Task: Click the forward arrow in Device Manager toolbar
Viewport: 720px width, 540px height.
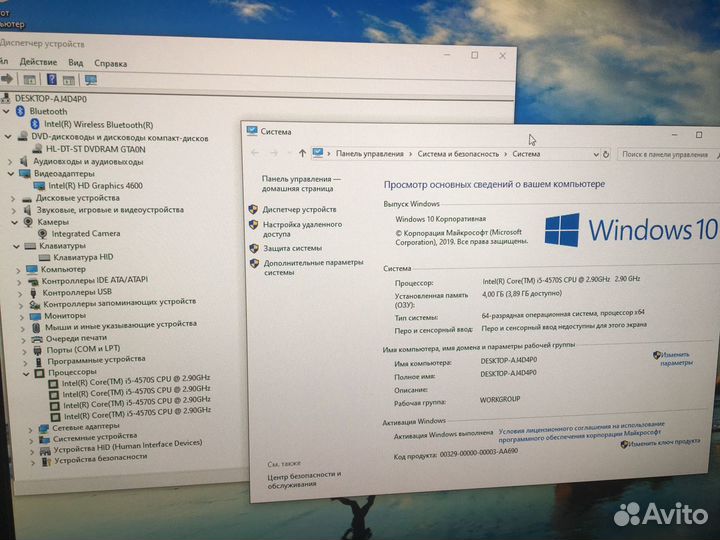Action: point(6,79)
